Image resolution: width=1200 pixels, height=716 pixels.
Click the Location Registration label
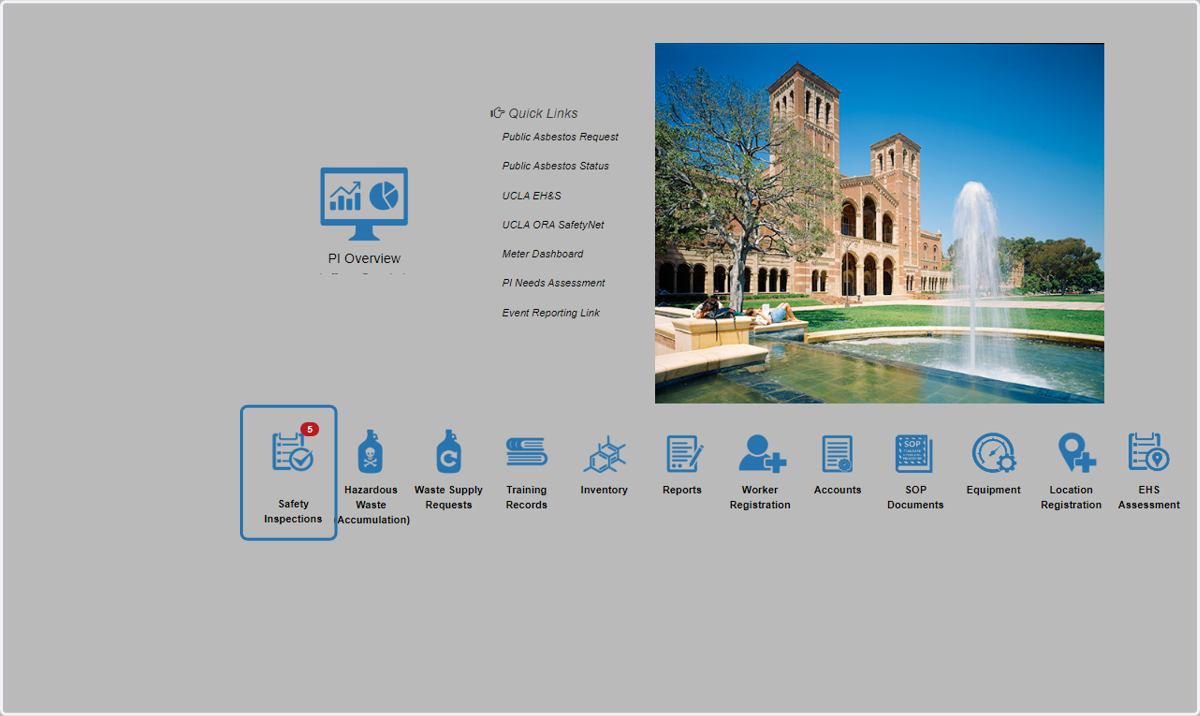coord(1071,497)
